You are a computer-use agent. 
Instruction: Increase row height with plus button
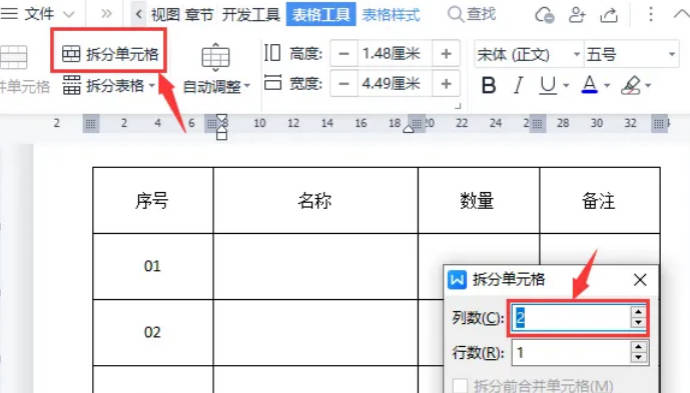point(446,54)
